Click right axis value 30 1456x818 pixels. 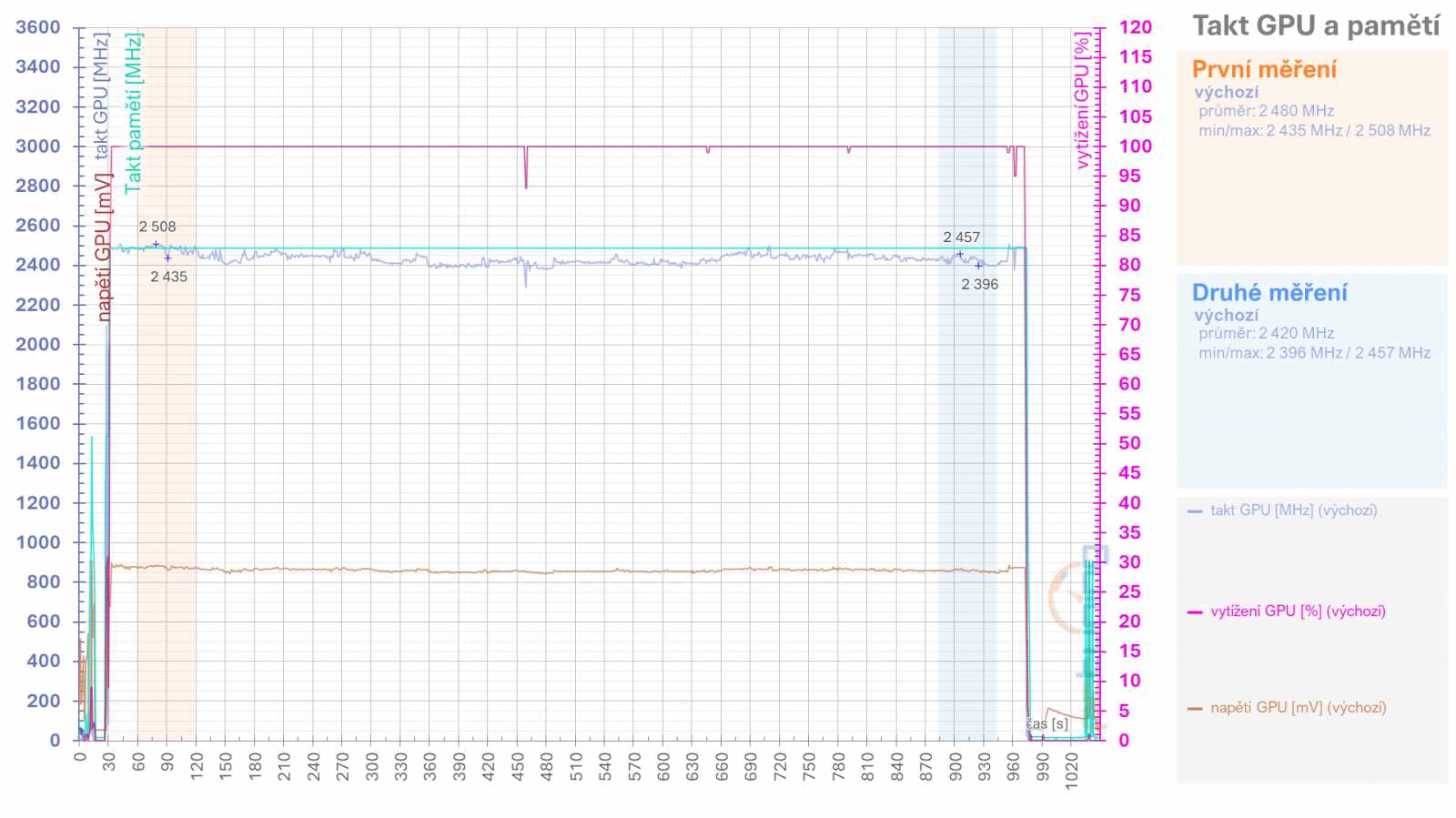tap(1129, 561)
